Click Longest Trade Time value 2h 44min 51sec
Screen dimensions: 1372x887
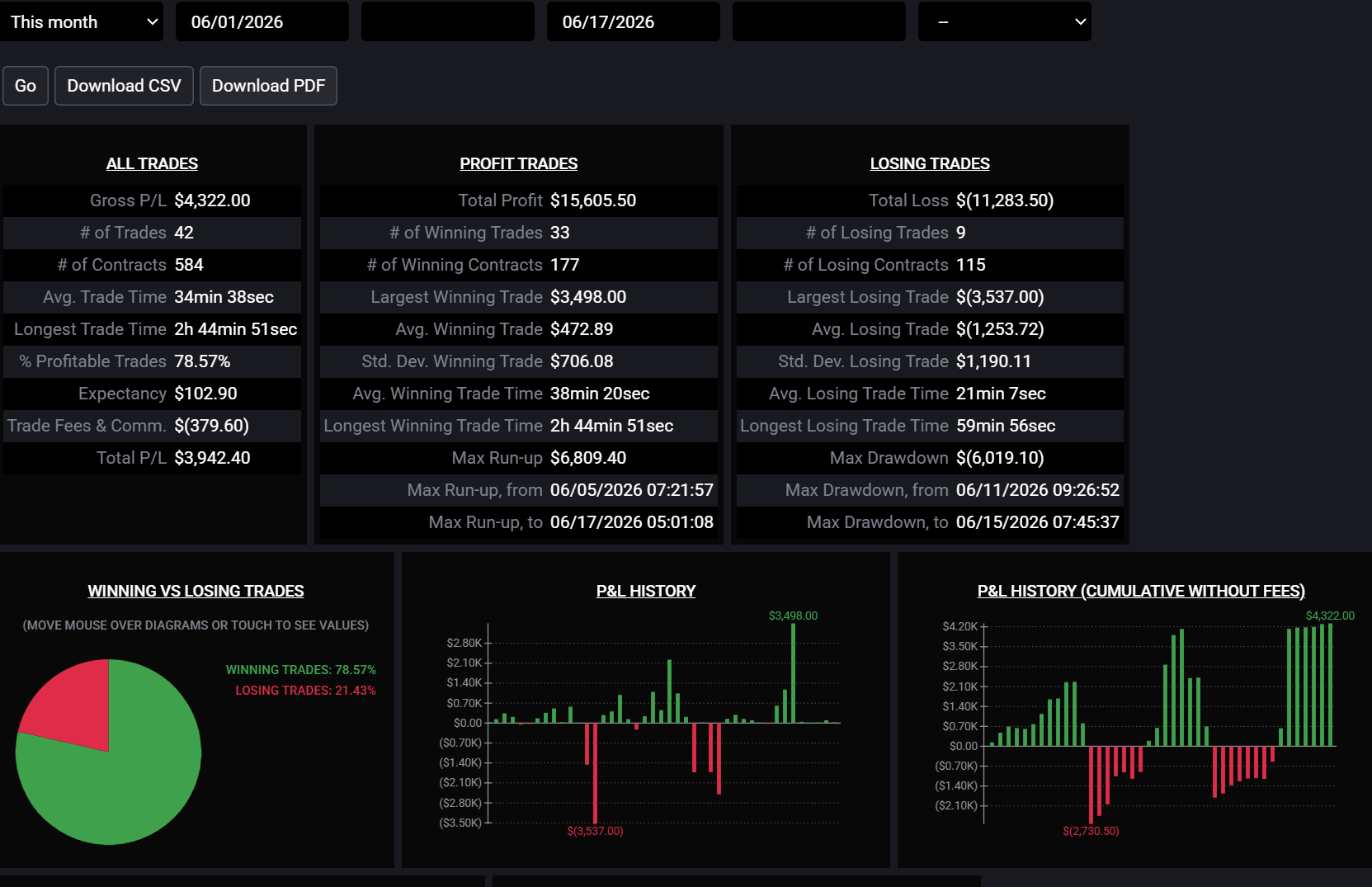coord(235,329)
